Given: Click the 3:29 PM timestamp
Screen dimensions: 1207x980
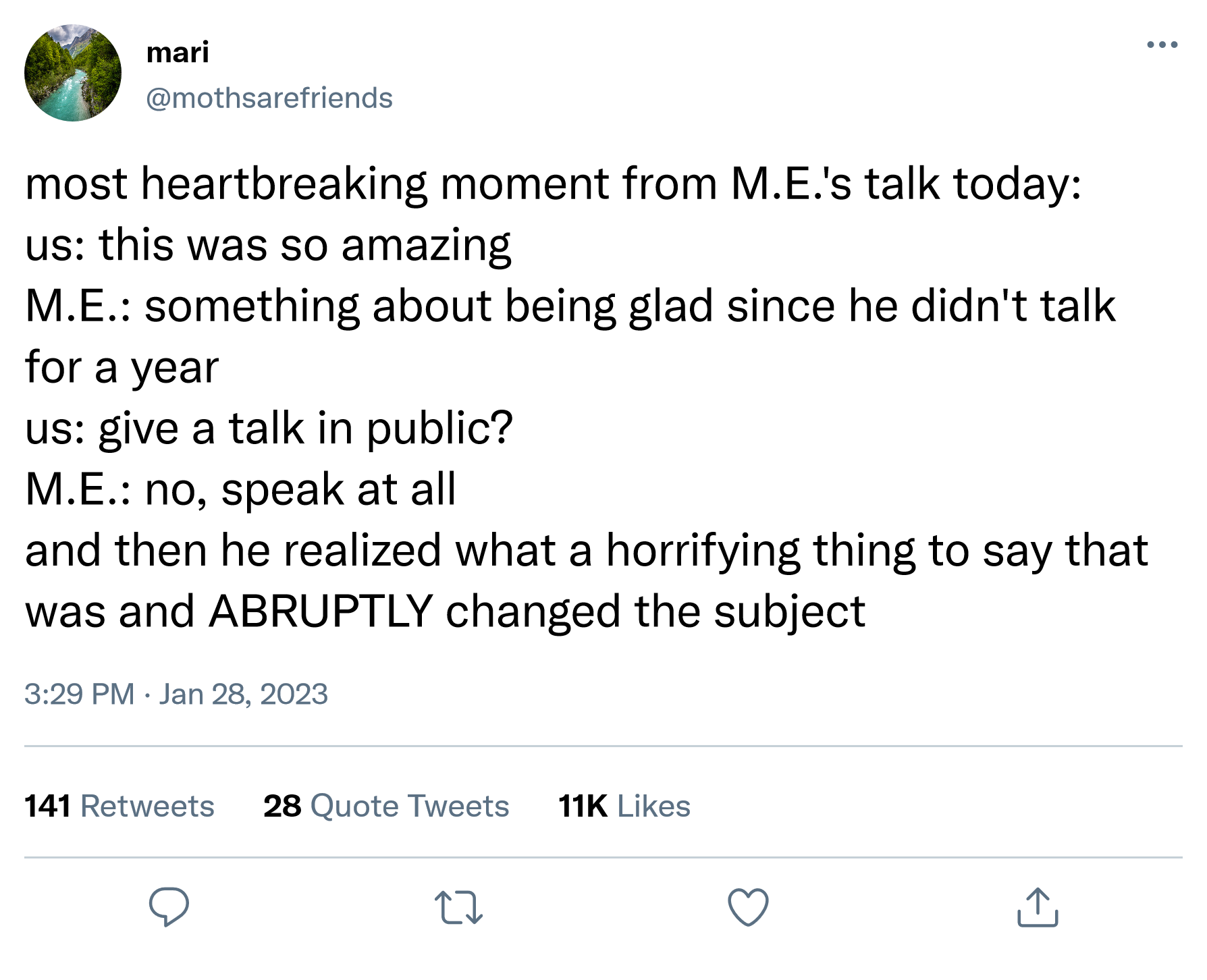Looking at the screenshot, I should point(79,694).
